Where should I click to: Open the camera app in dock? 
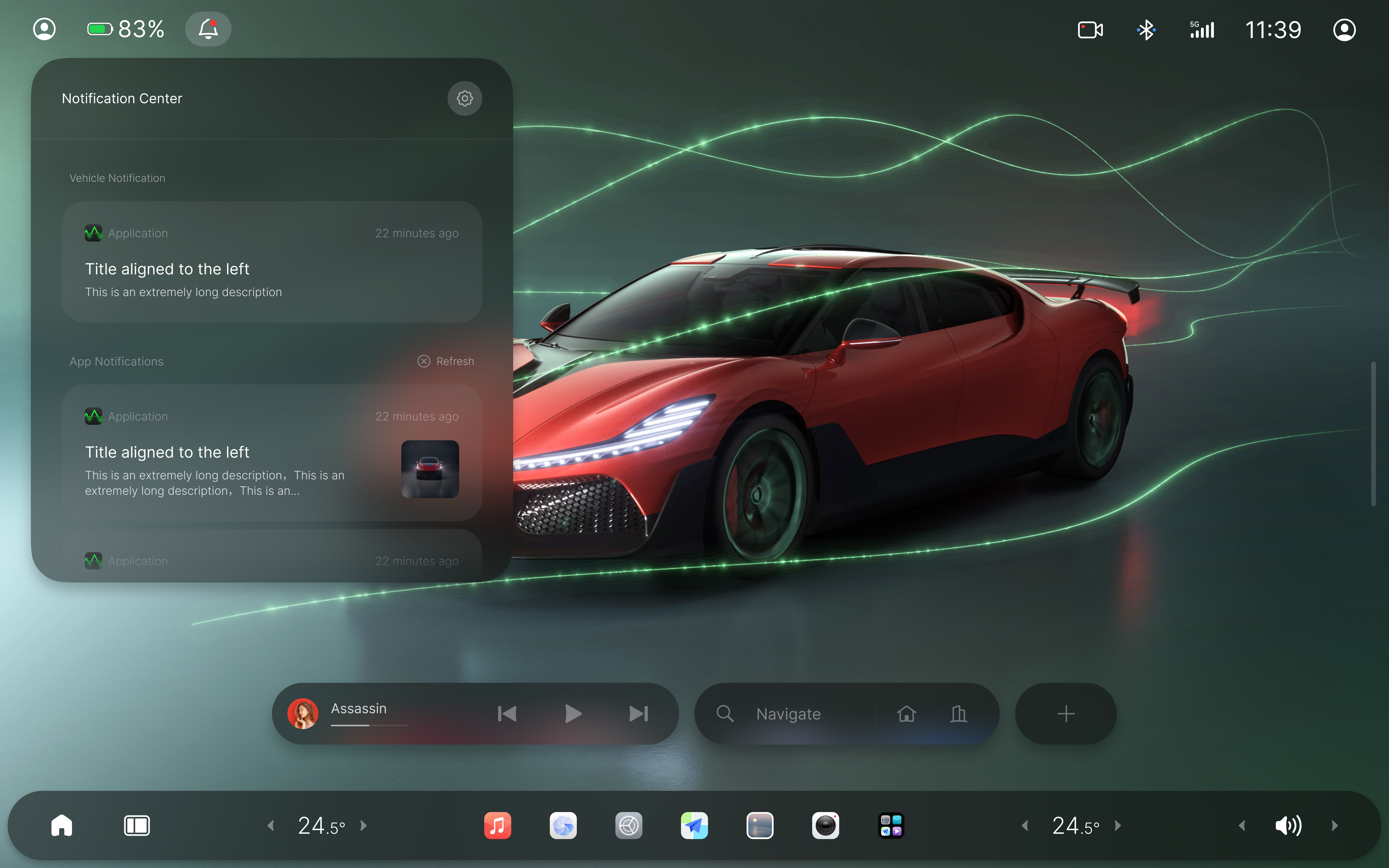tap(825, 826)
